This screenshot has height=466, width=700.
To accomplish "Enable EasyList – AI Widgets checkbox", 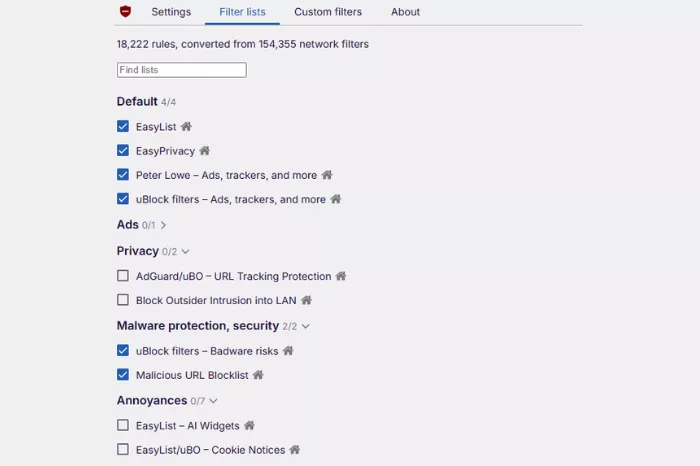I will [x=123, y=425].
